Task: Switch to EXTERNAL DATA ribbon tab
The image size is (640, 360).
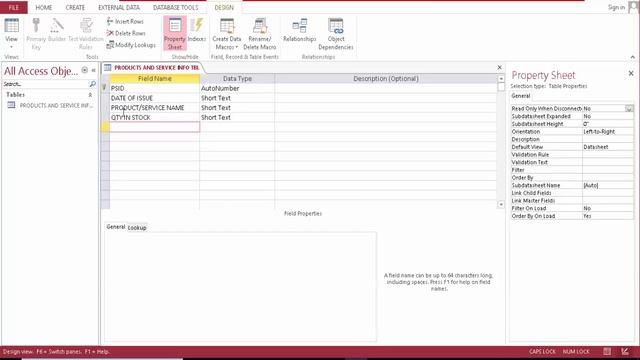Action: tap(119, 7)
